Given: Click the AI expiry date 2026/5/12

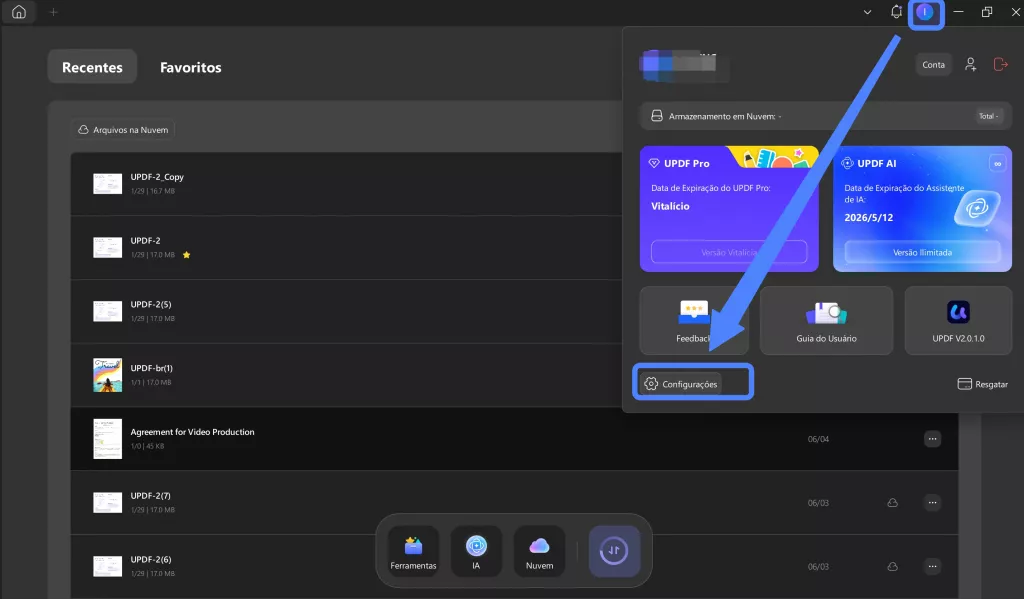Looking at the screenshot, I should 869,218.
